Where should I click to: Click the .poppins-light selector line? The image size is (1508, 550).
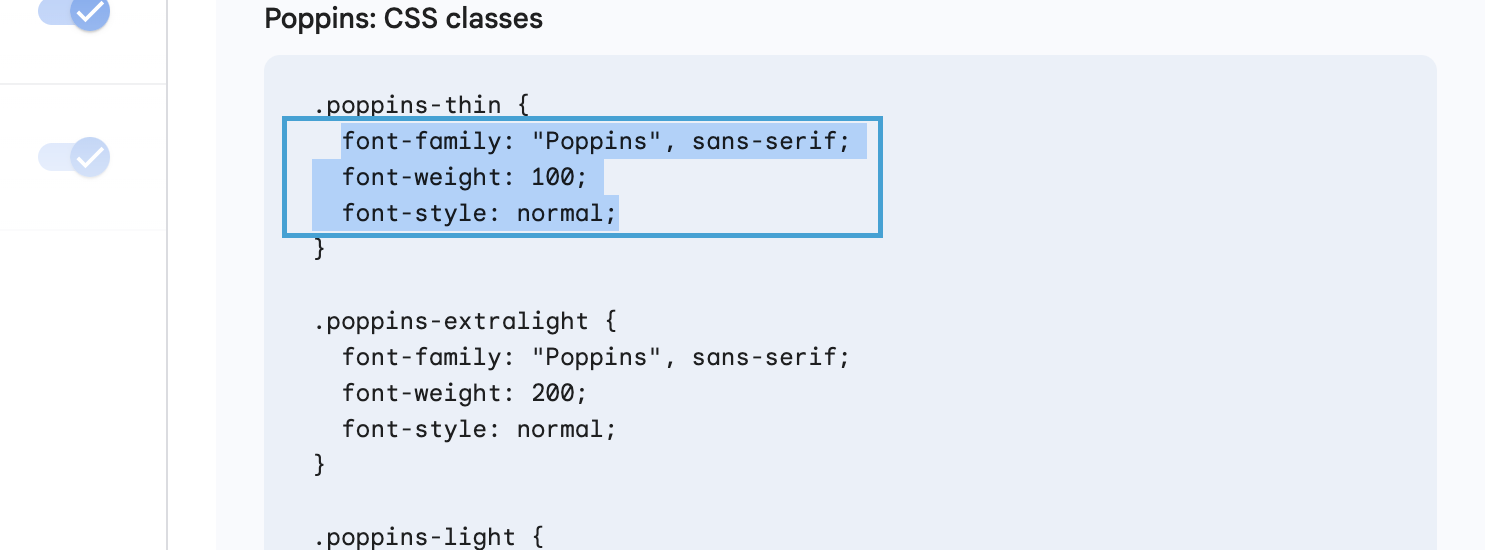428,537
